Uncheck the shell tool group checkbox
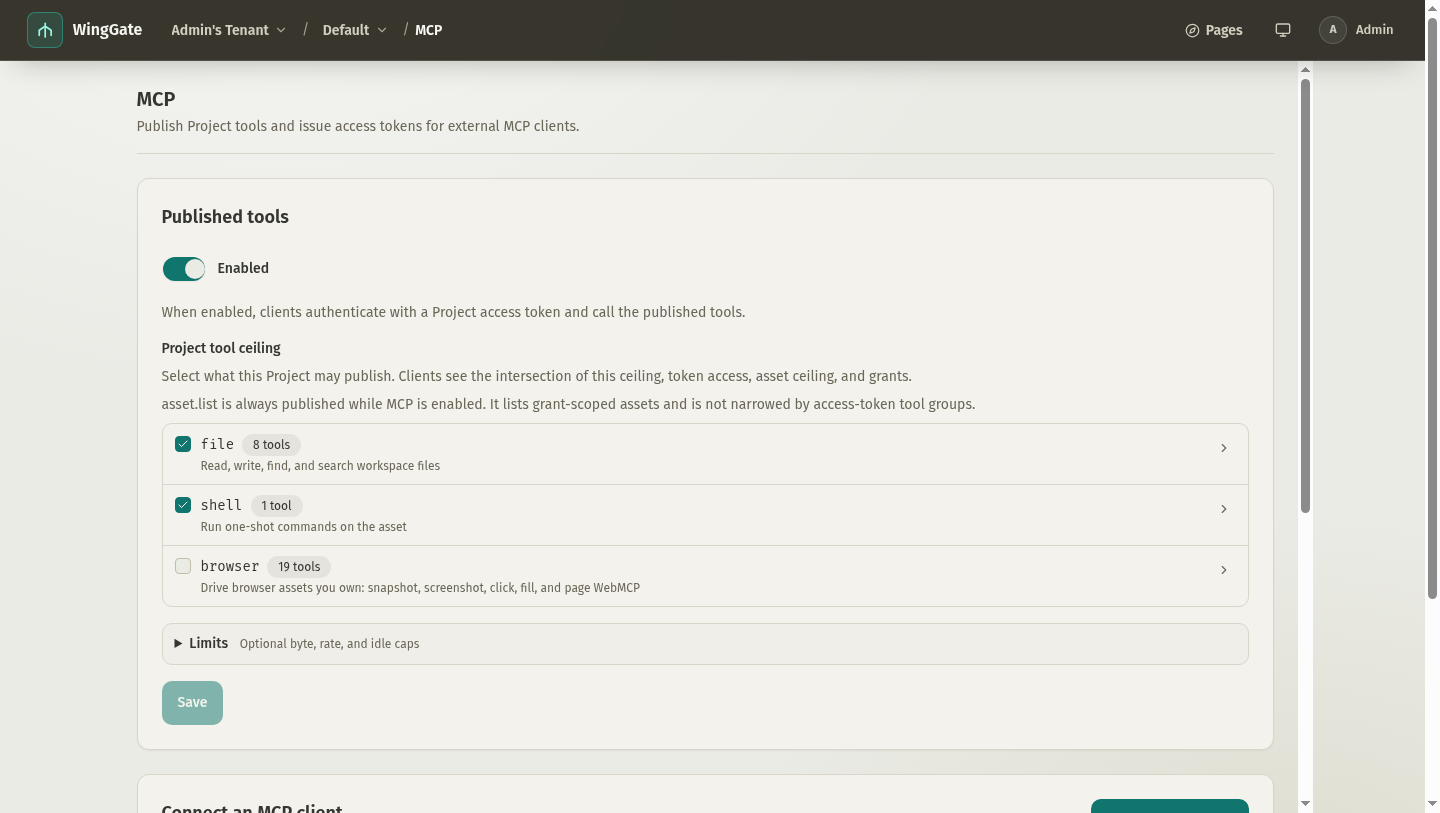 coord(183,505)
